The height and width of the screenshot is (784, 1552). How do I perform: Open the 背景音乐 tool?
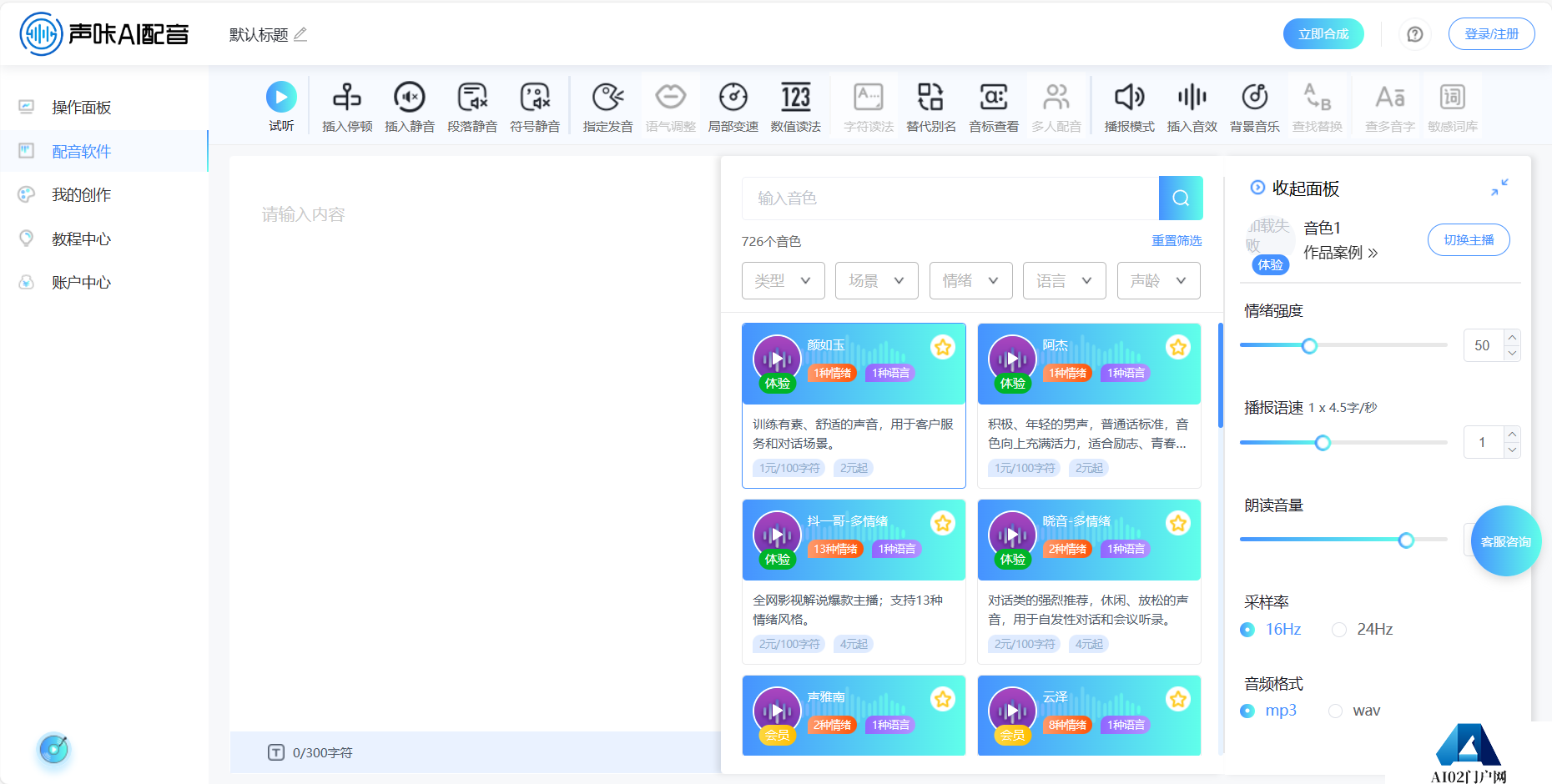coord(1255,107)
